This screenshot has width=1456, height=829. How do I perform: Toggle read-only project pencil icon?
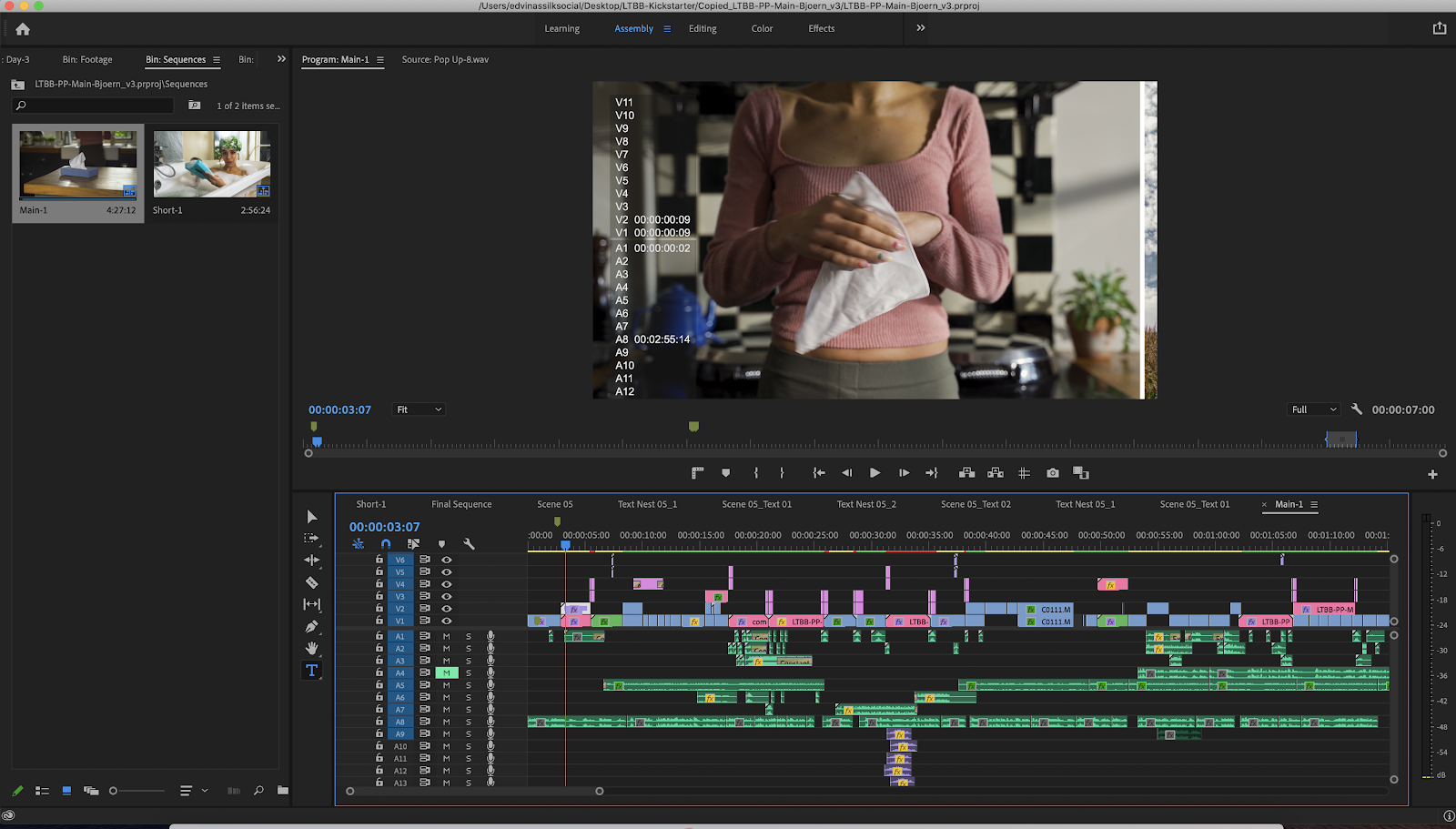17,791
